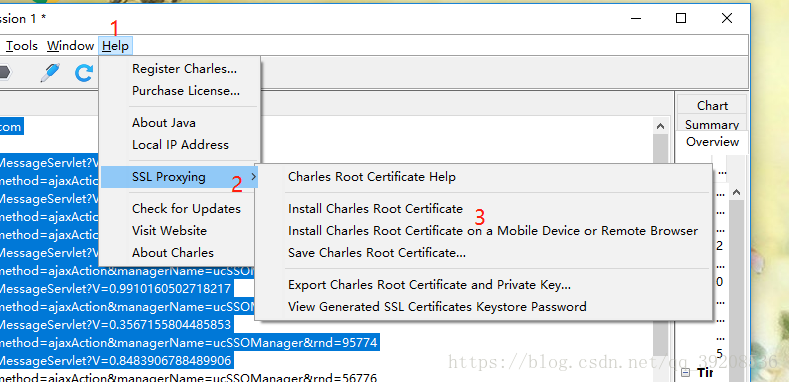Click the blue pen compose toolbar icon
The width and height of the screenshot is (789, 382).
coord(50,73)
